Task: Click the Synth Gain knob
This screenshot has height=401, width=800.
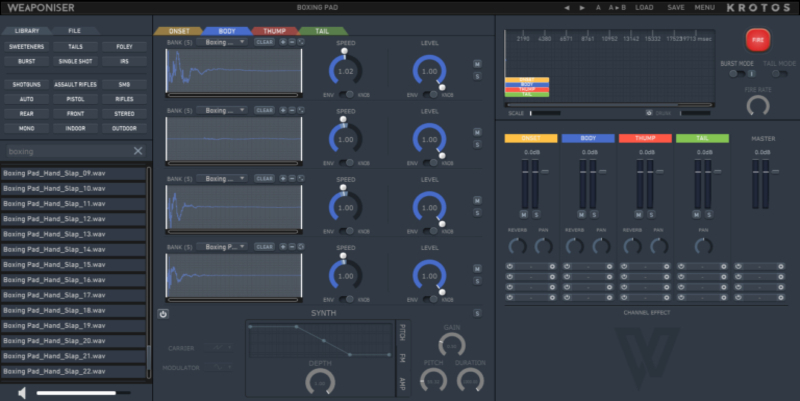Action: point(452,345)
